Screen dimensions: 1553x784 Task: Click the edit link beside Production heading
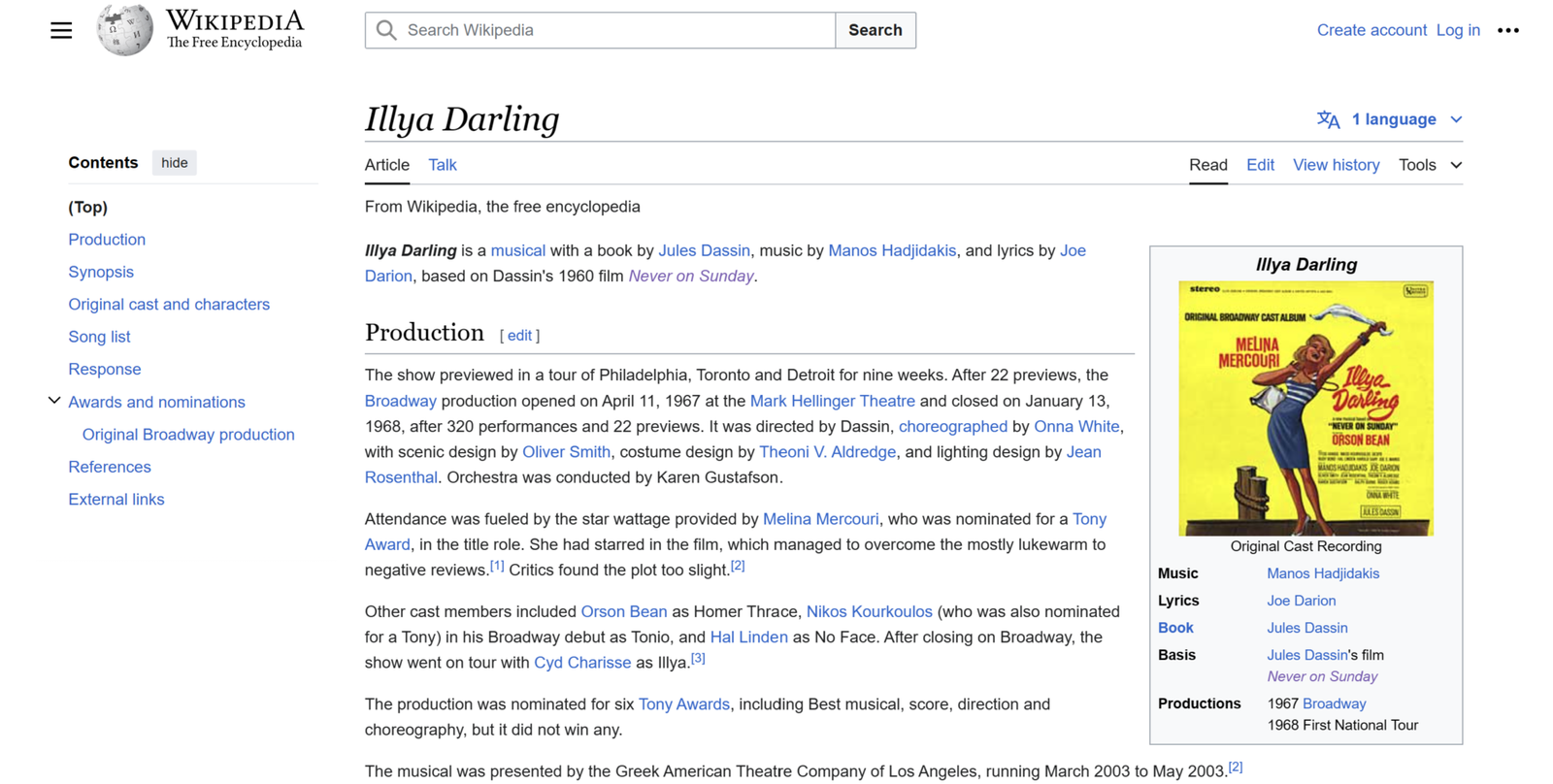click(x=519, y=336)
